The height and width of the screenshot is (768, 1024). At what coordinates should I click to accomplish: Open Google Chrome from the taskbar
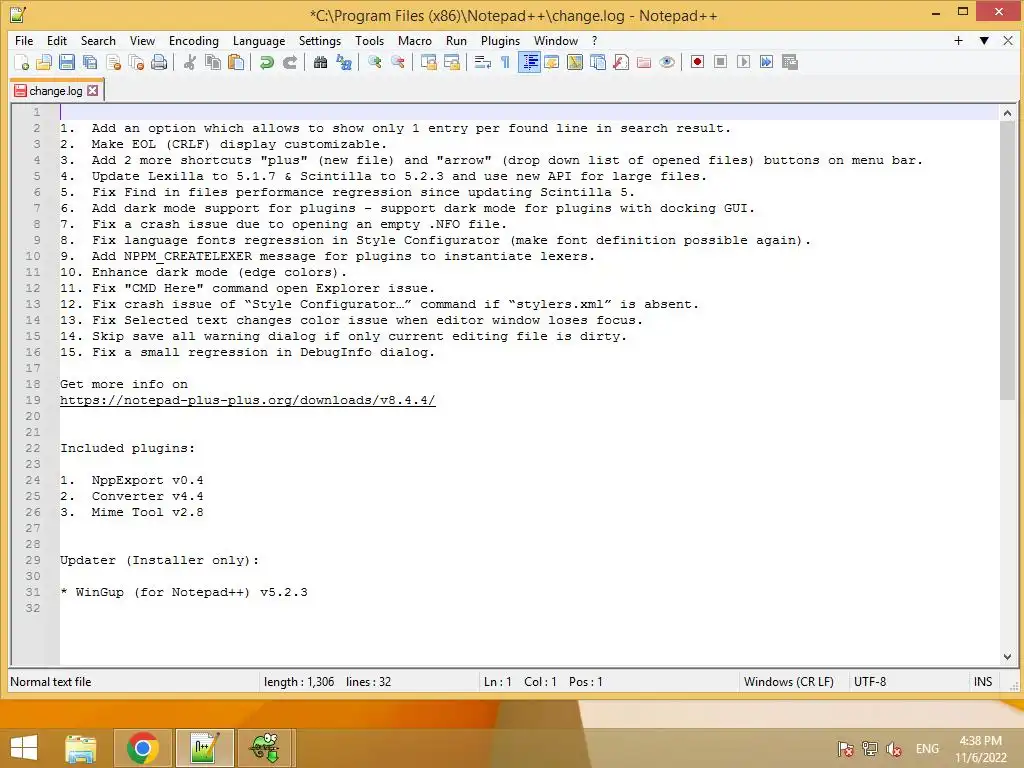[x=142, y=748]
